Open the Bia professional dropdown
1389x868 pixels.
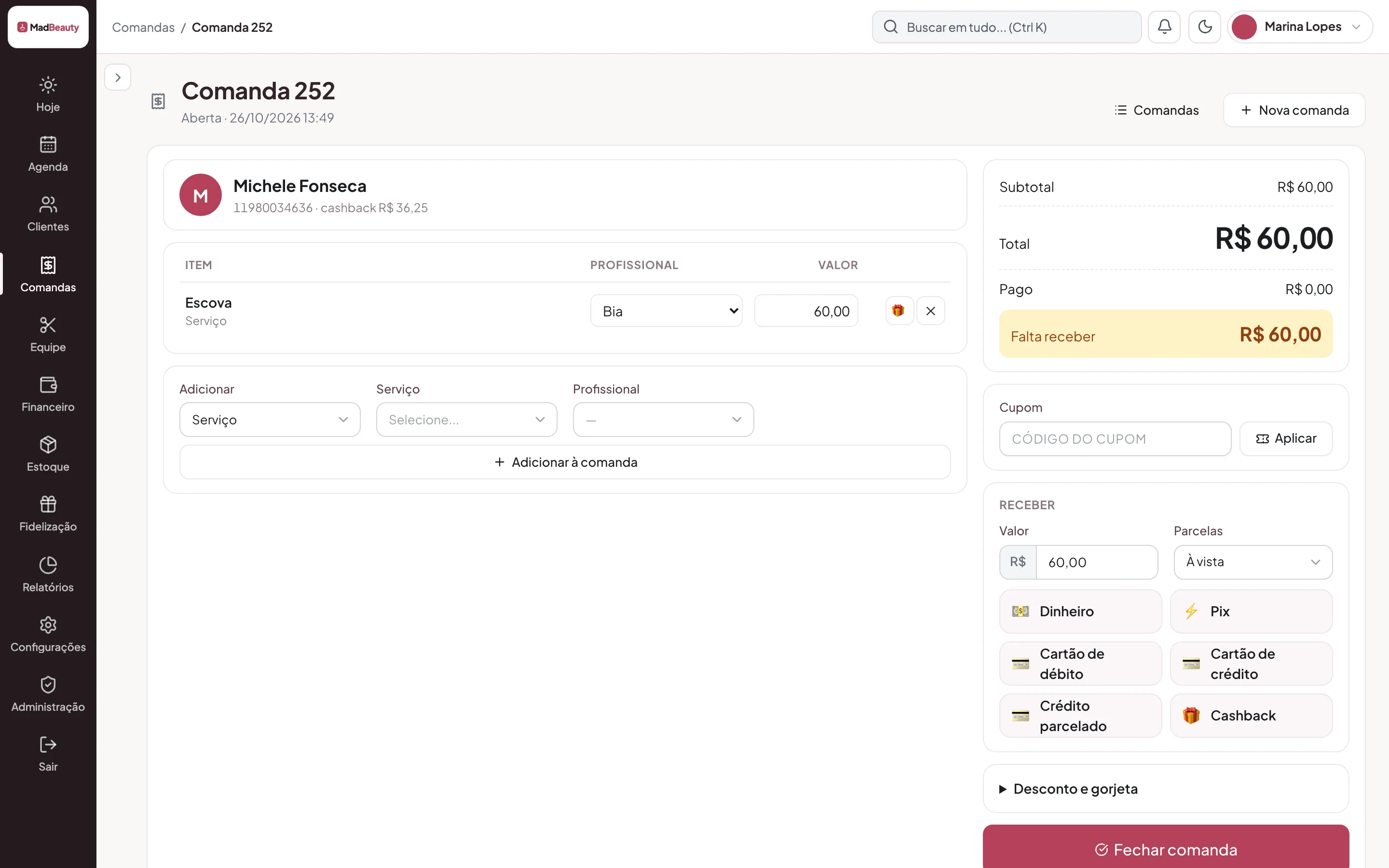pyautogui.click(x=667, y=311)
